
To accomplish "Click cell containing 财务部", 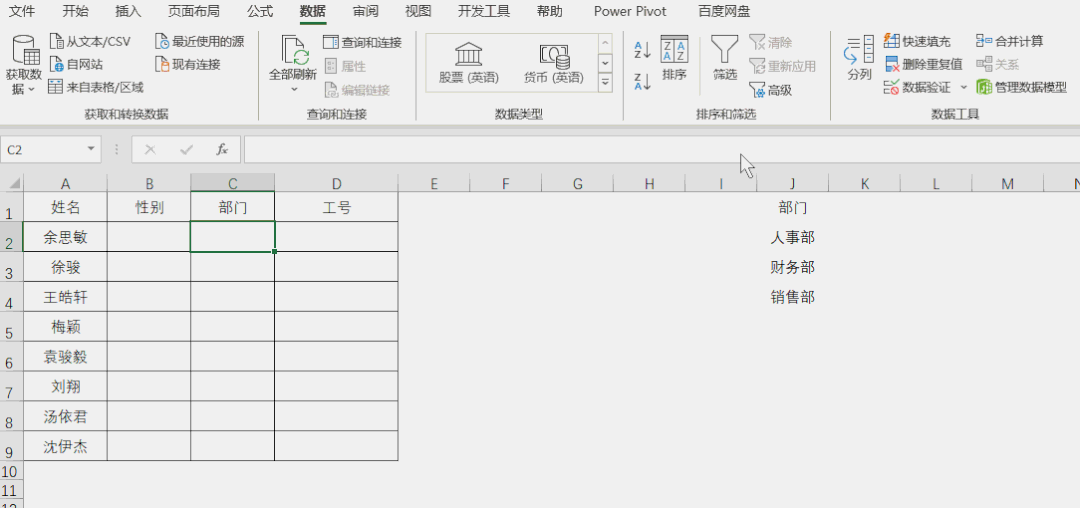I will pyautogui.click(x=793, y=267).
